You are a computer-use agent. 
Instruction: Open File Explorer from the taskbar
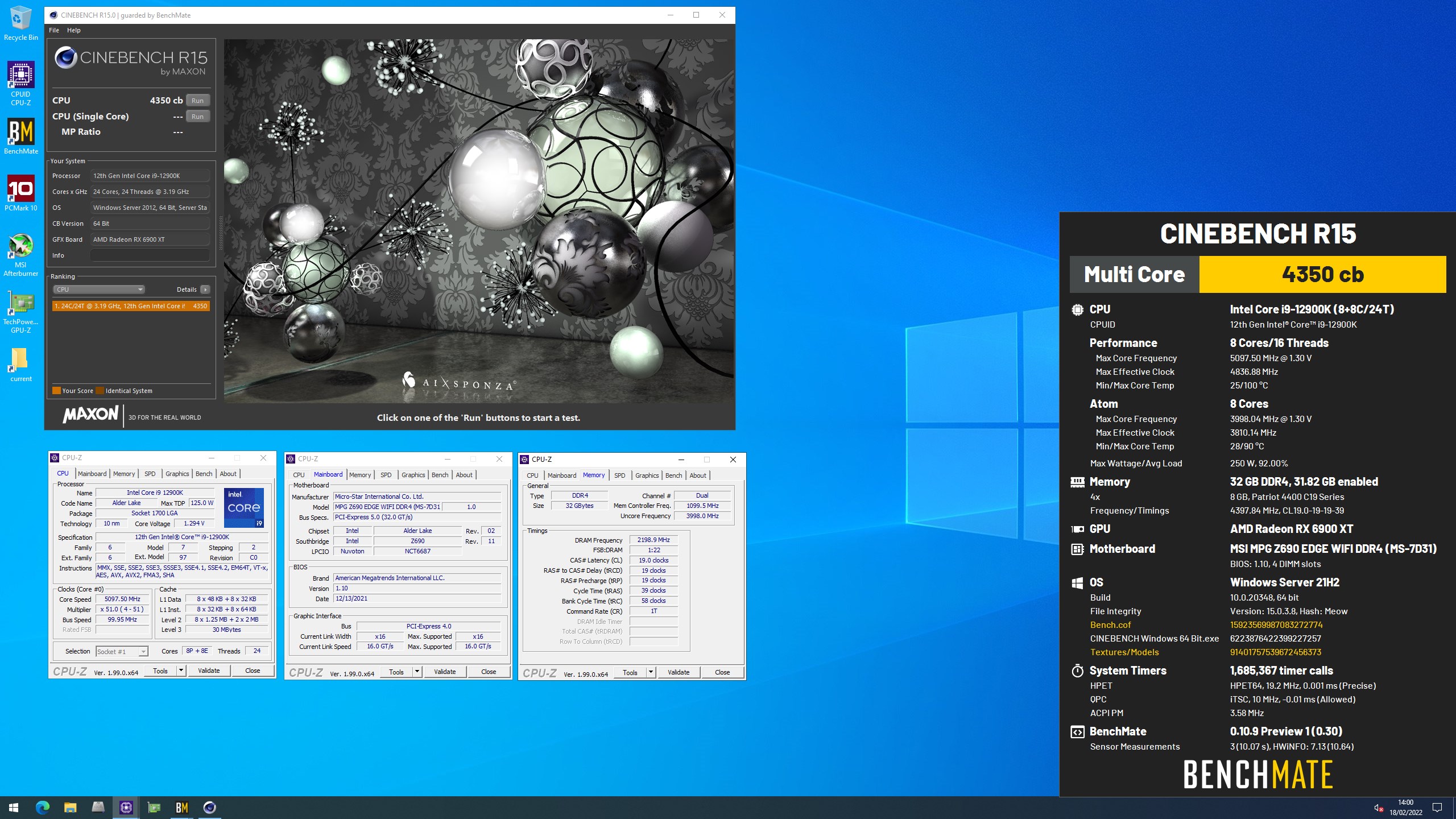[70, 807]
